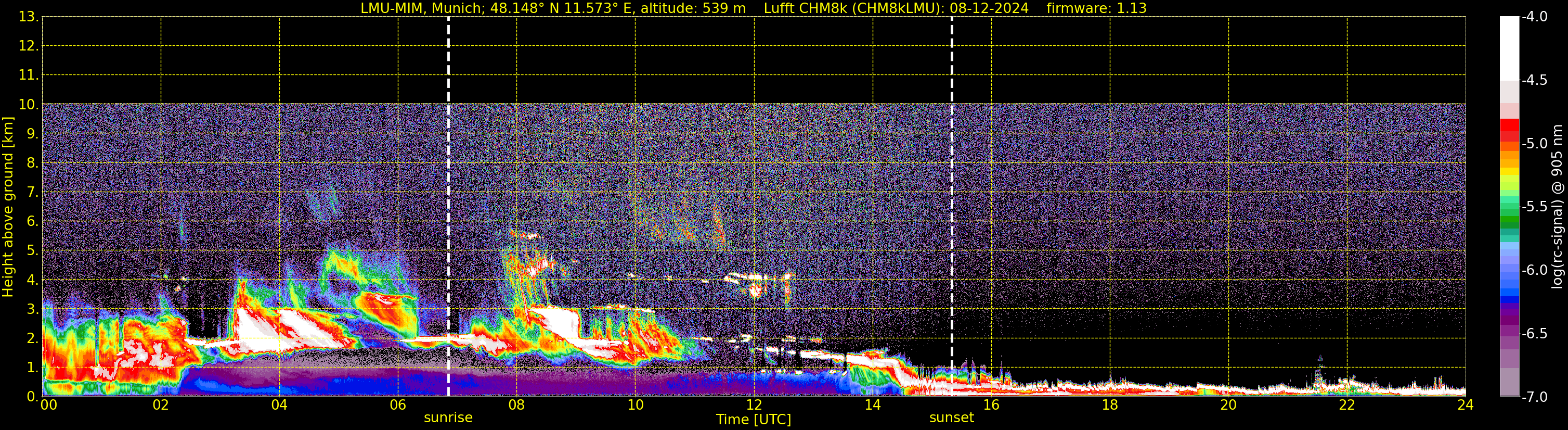Click the '7.' height tick label
This screenshot has height=430, width=1568.
click(x=32, y=193)
